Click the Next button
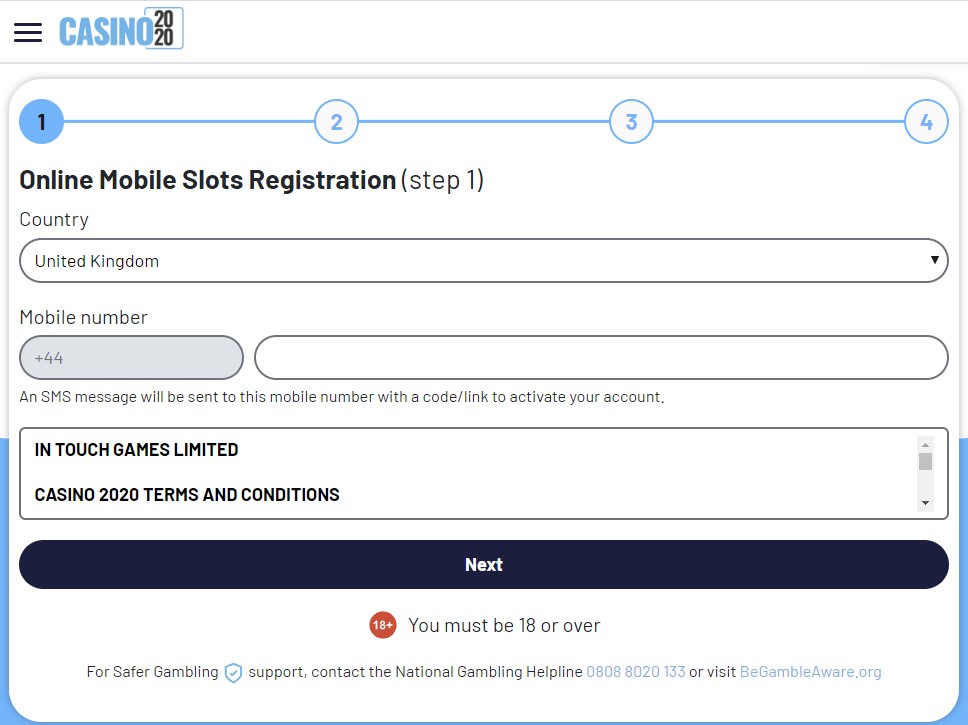The height and width of the screenshot is (725, 968). 484,564
